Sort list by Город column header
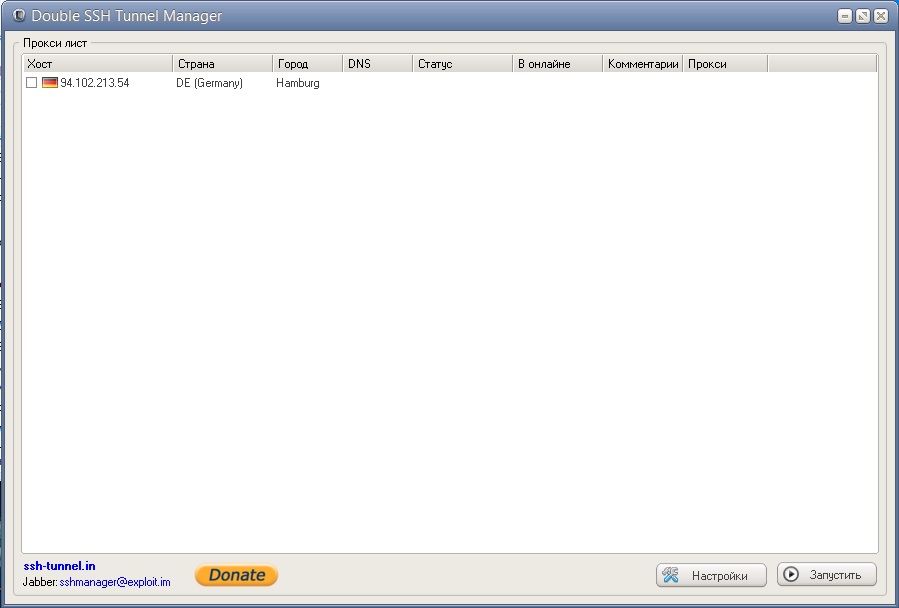 307,64
